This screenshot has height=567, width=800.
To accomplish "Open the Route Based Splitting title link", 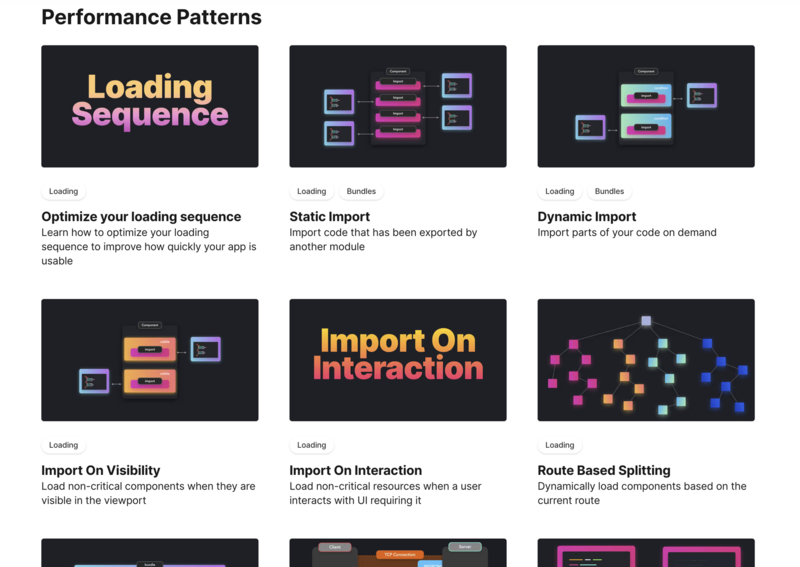I will tap(604, 470).
